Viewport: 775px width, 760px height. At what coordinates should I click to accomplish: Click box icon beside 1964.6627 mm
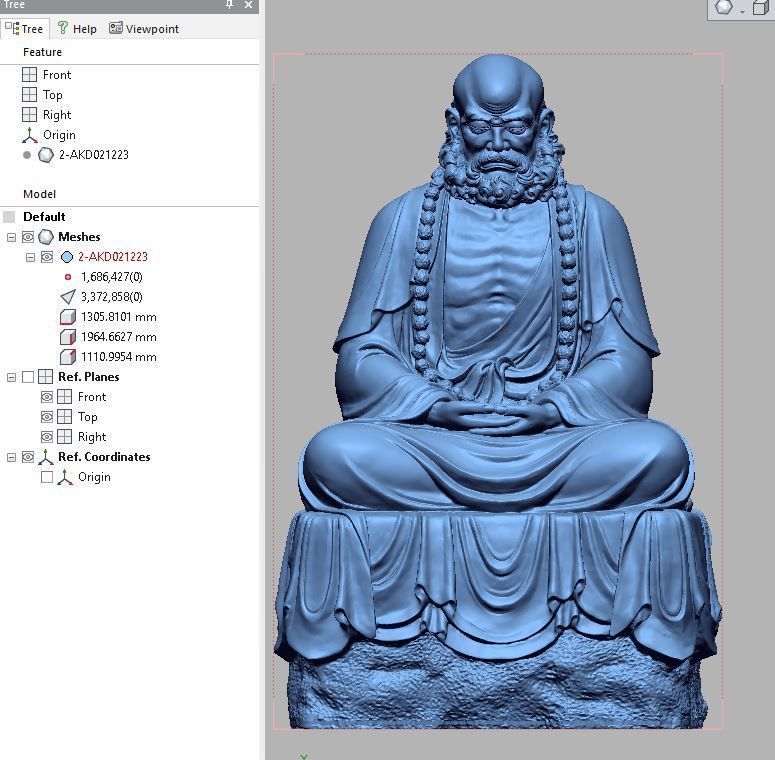[68, 337]
